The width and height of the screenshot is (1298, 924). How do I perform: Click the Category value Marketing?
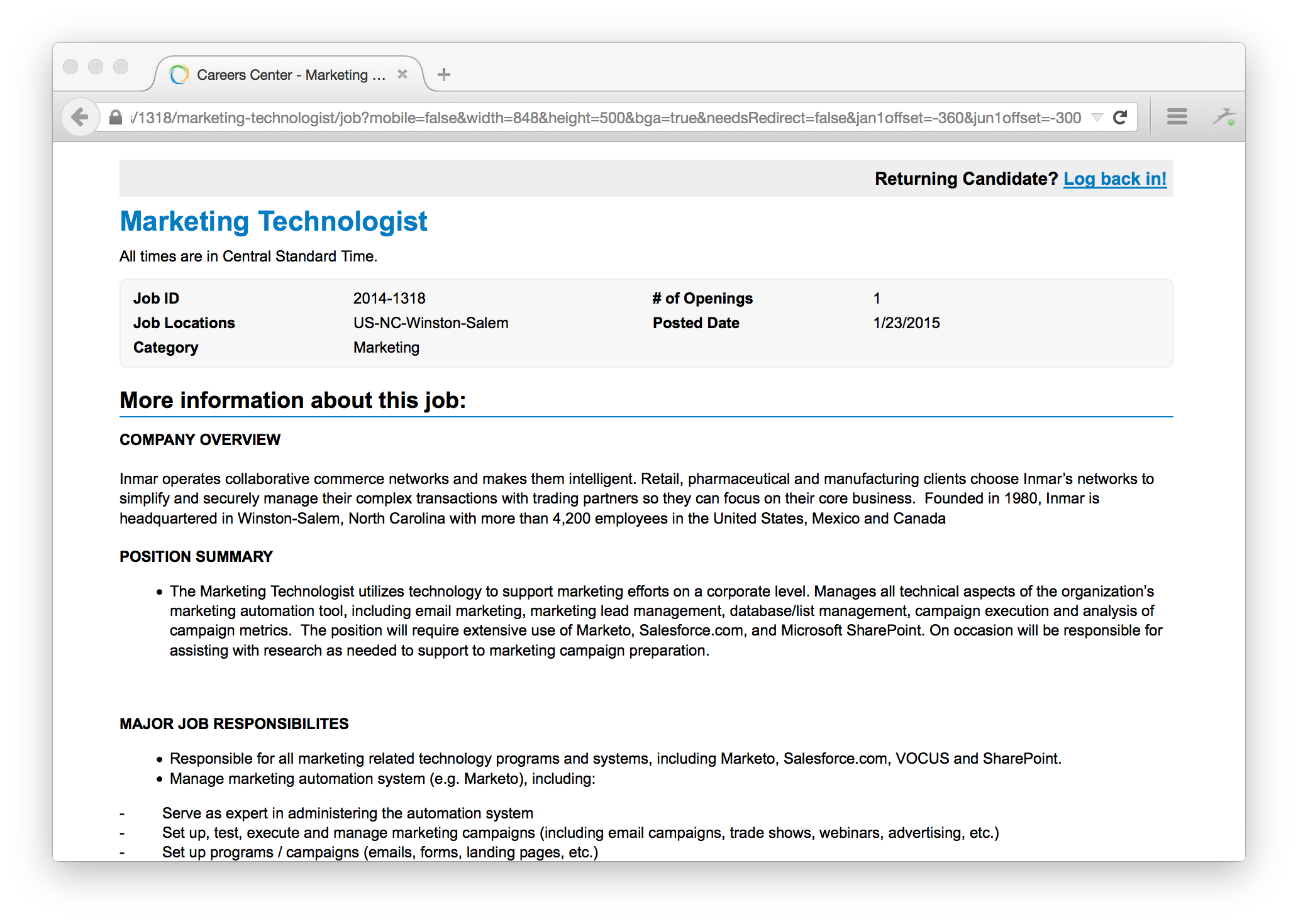(x=386, y=348)
